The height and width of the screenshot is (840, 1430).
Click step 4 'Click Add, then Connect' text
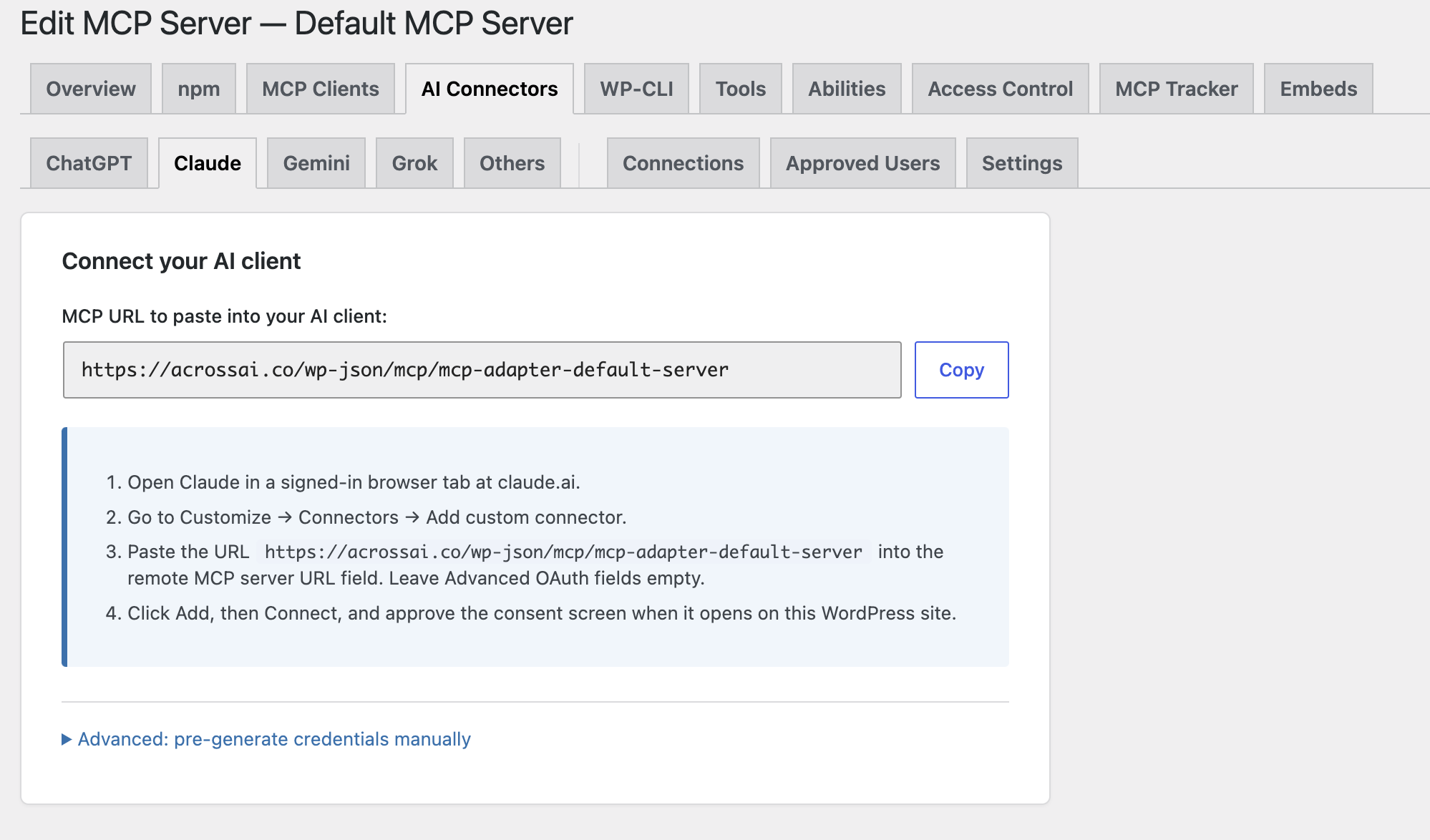(x=542, y=613)
